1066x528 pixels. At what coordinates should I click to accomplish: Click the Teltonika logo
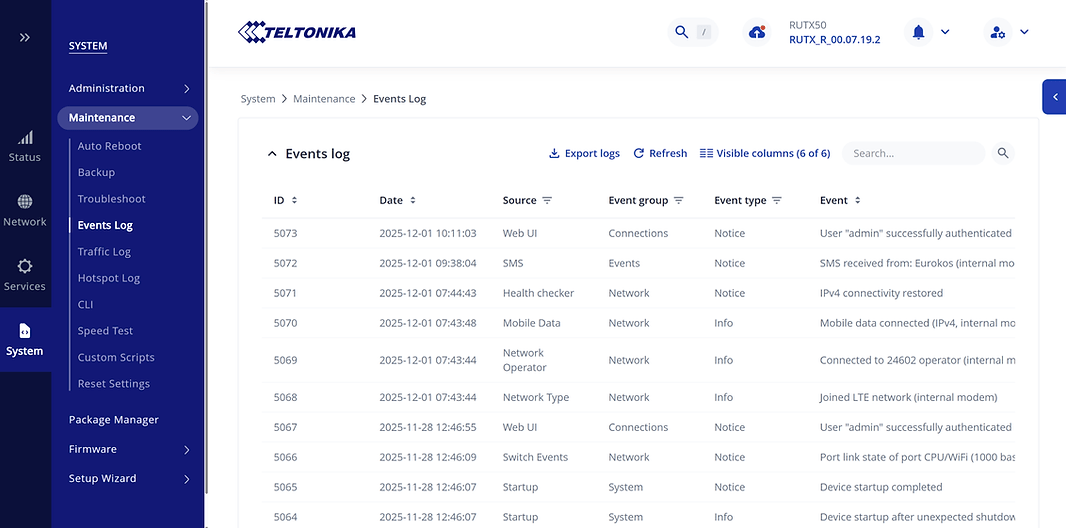tap(297, 32)
